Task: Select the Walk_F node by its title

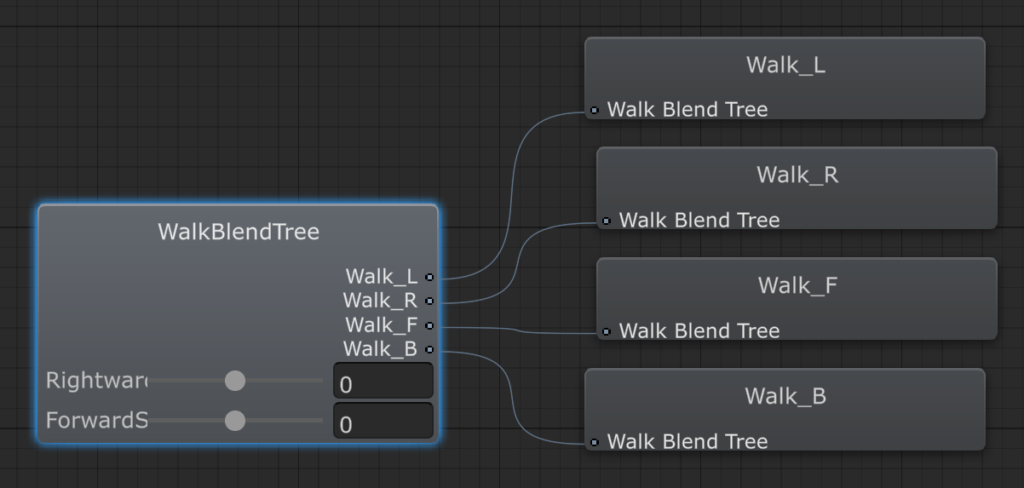Action: point(797,286)
